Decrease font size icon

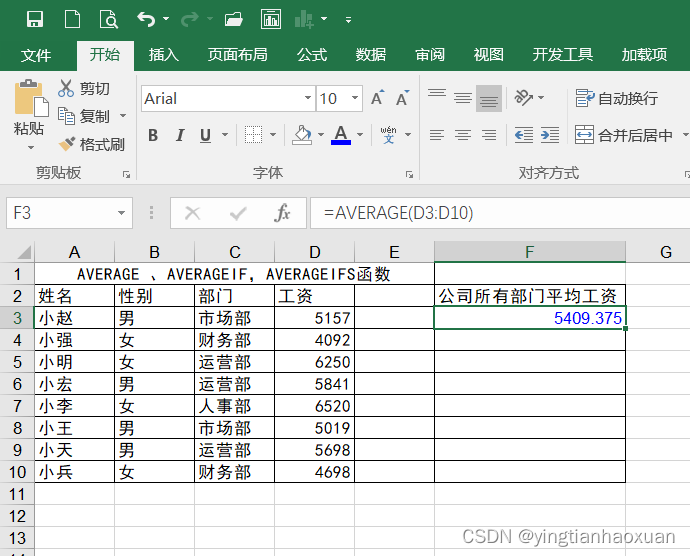pos(402,98)
